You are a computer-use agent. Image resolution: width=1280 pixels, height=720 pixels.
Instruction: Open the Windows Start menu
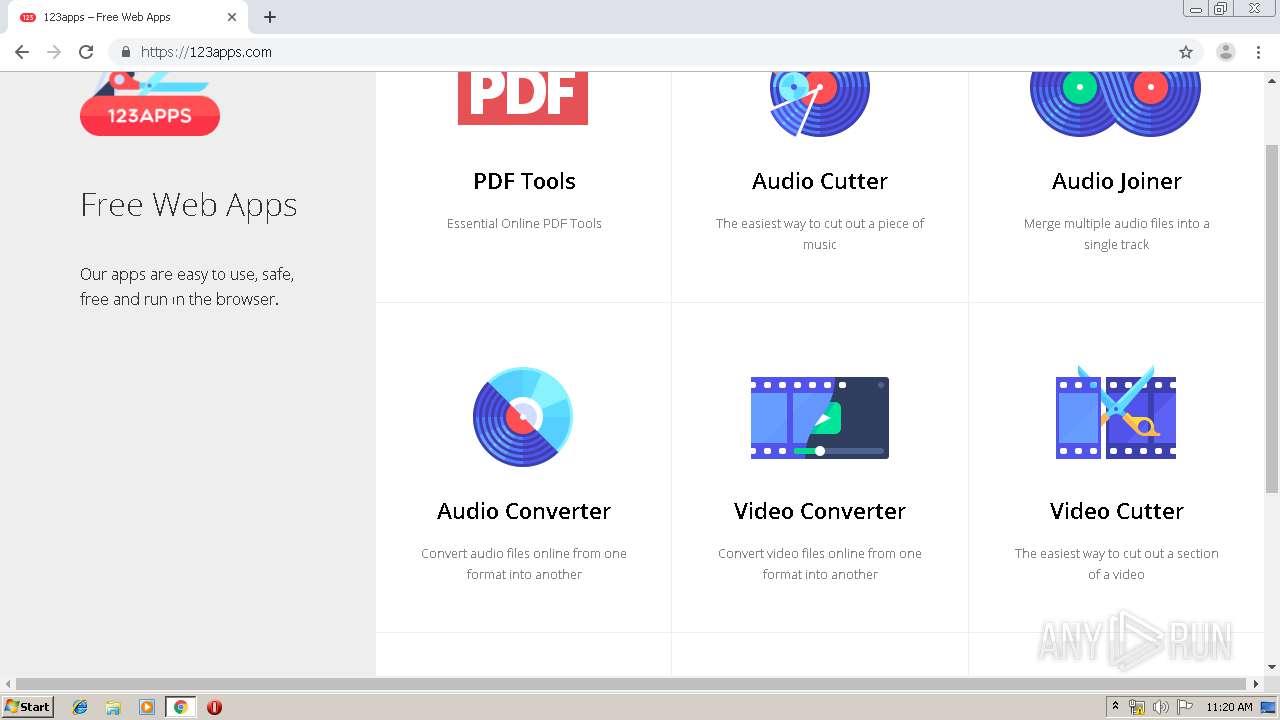(28, 707)
